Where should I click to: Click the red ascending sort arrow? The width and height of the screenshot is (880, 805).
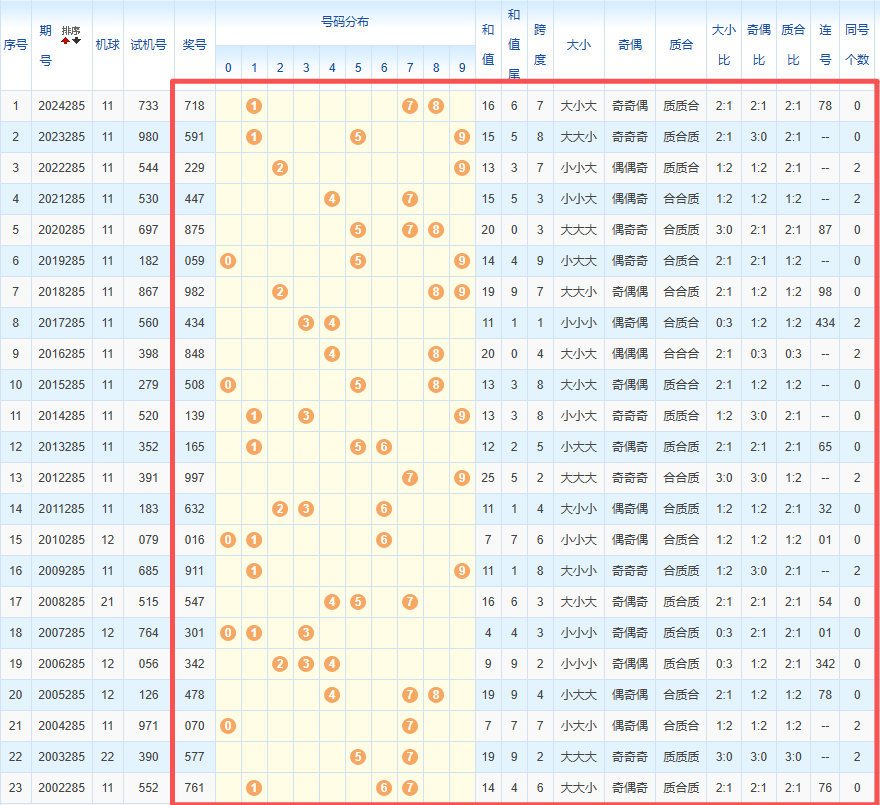(66, 41)
